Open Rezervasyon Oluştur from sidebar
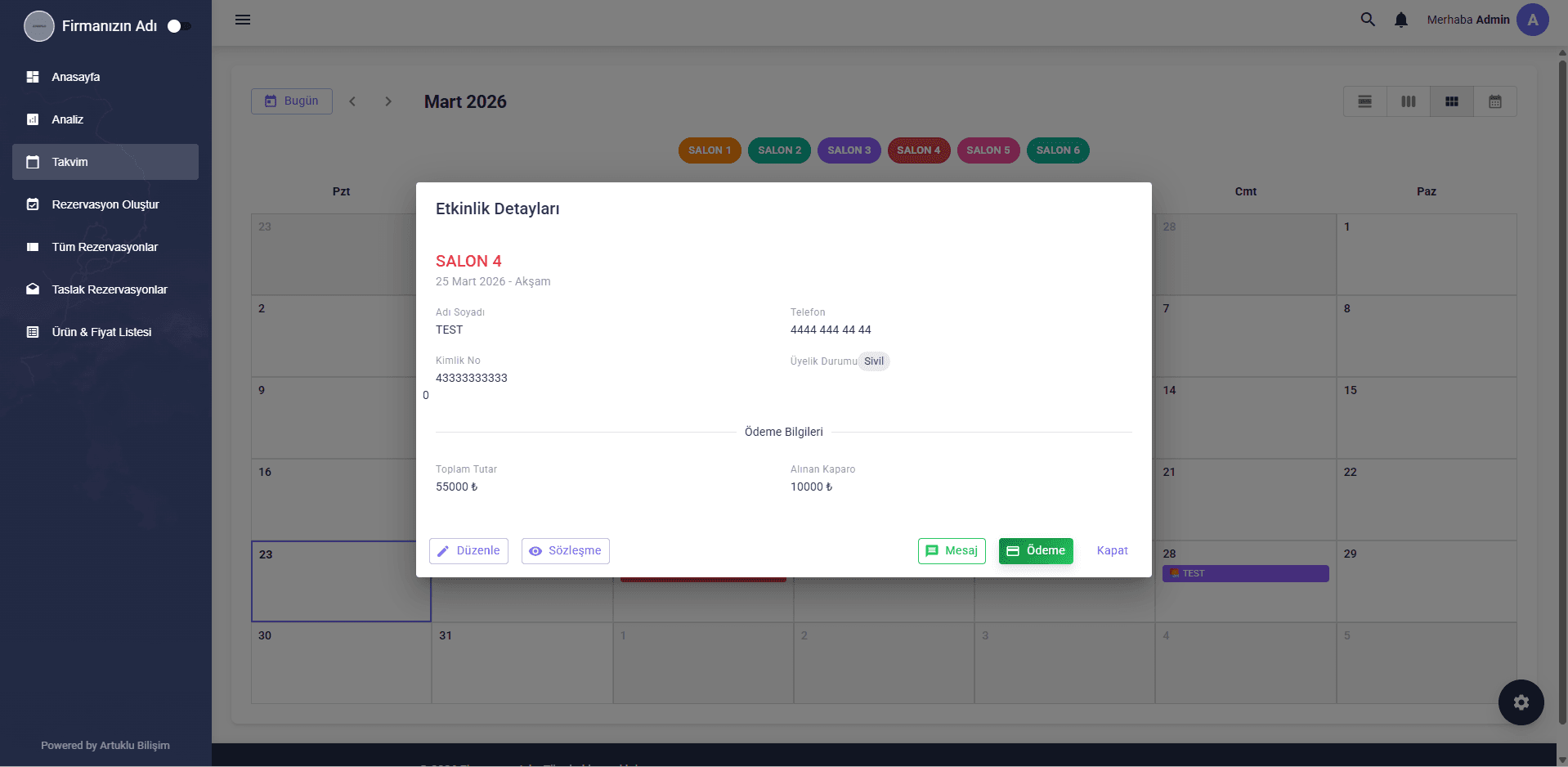Screen dimensions: 1568x767 (x=105, y=204)
